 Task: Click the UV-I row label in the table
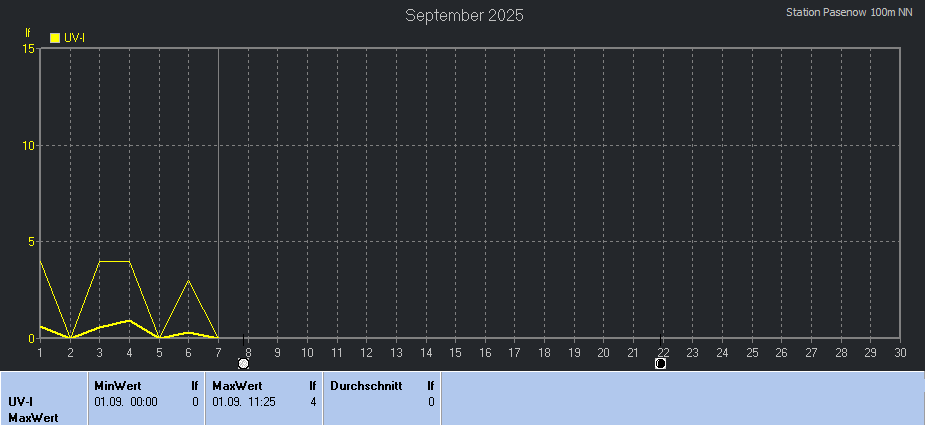21,402
